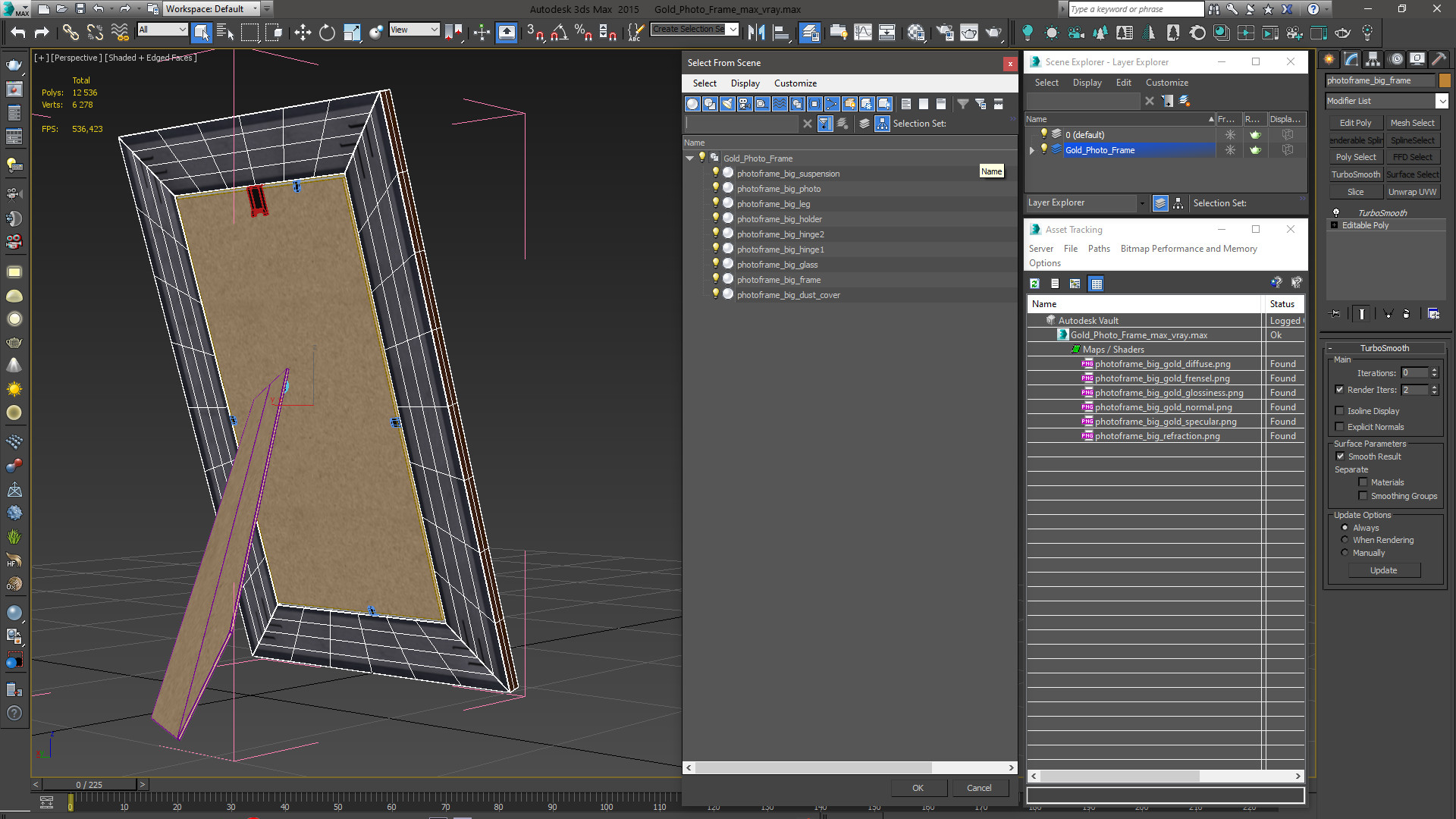Click the Unlink Selection tool
Image resolution: width=1456 pixels, height=819 pixels.
(95, 32)
